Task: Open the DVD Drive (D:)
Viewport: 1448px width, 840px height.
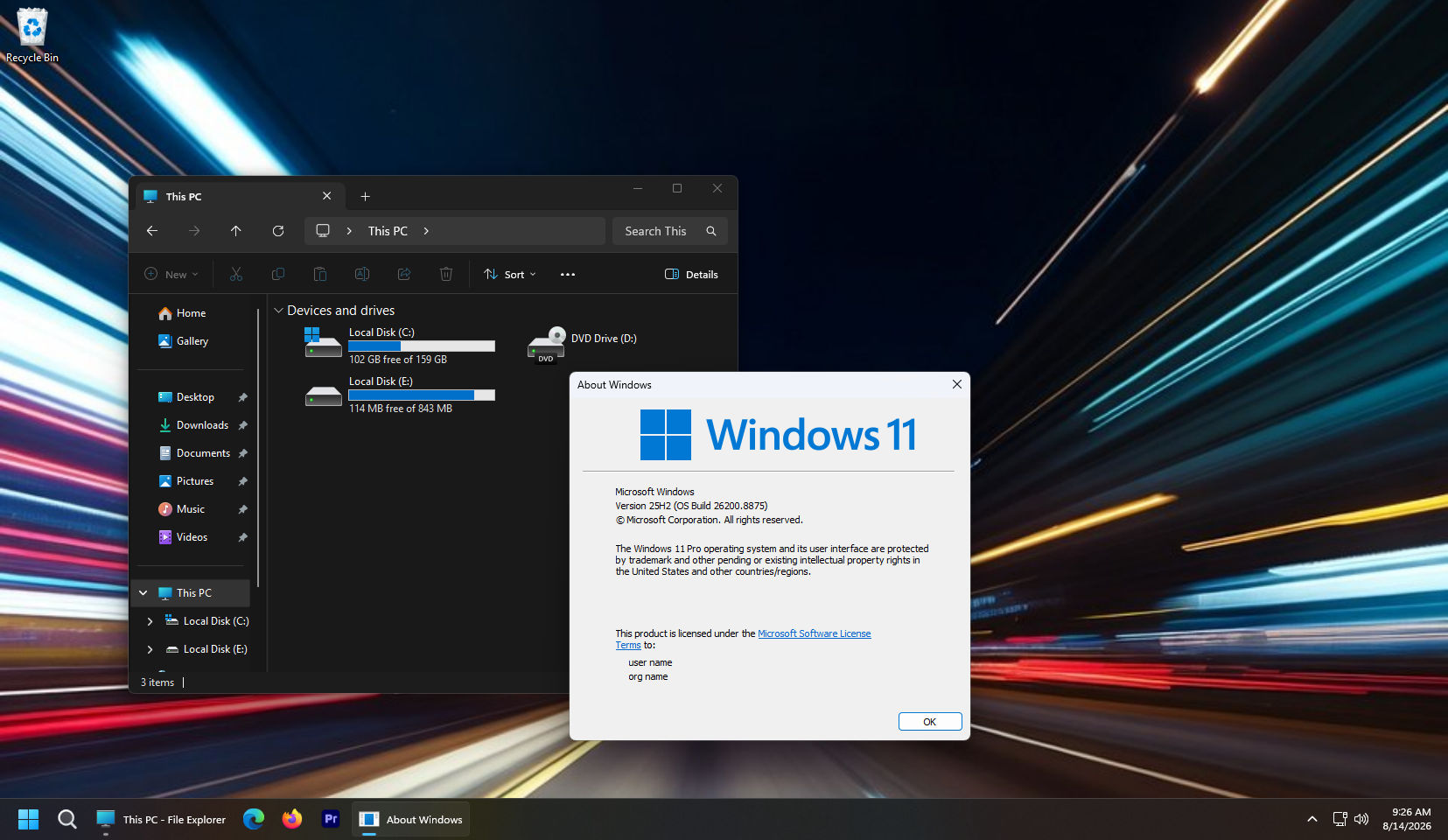Action: pyautogui.click(x=583, y=346)
